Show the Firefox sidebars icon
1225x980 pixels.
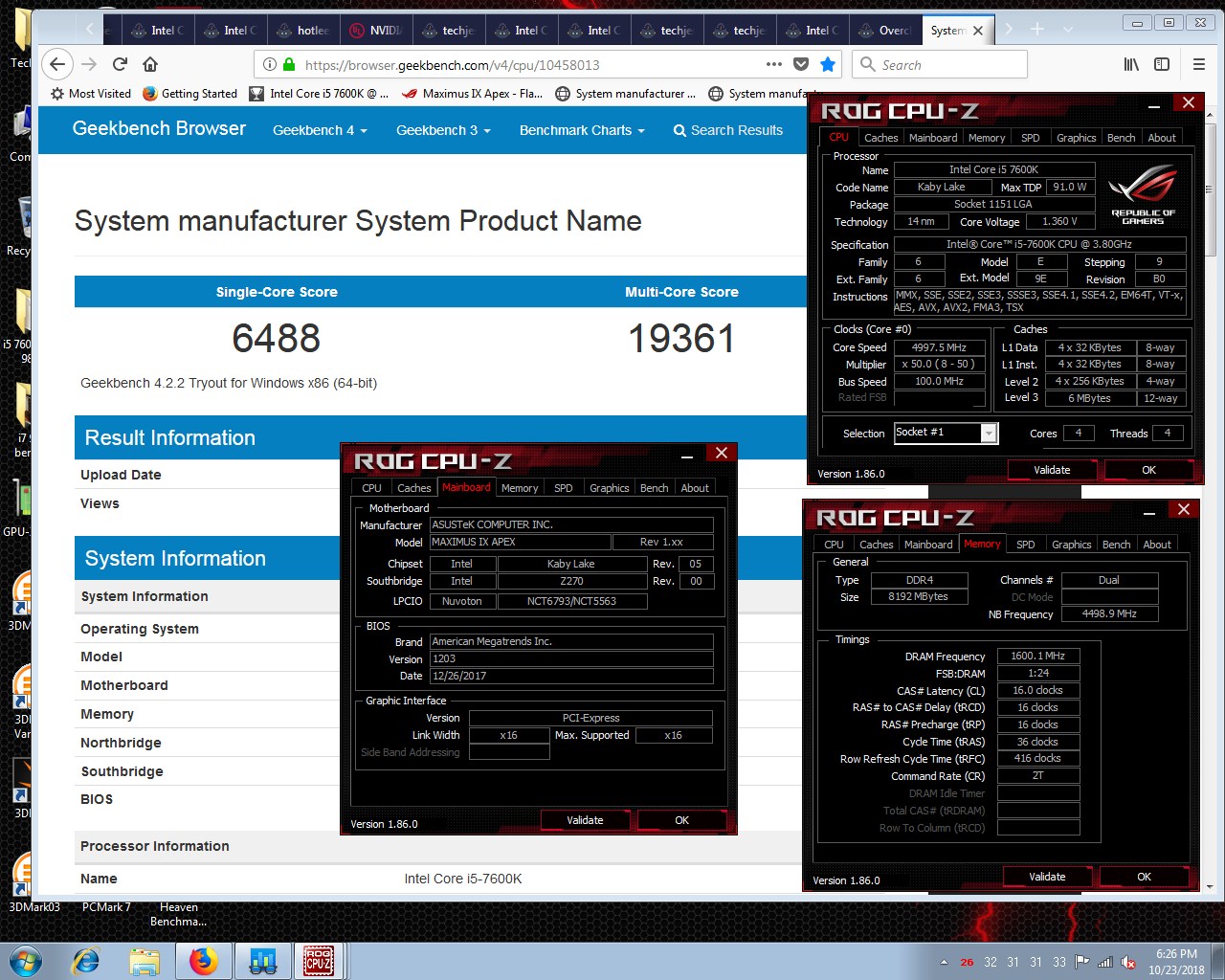(x=1162, y=64)
